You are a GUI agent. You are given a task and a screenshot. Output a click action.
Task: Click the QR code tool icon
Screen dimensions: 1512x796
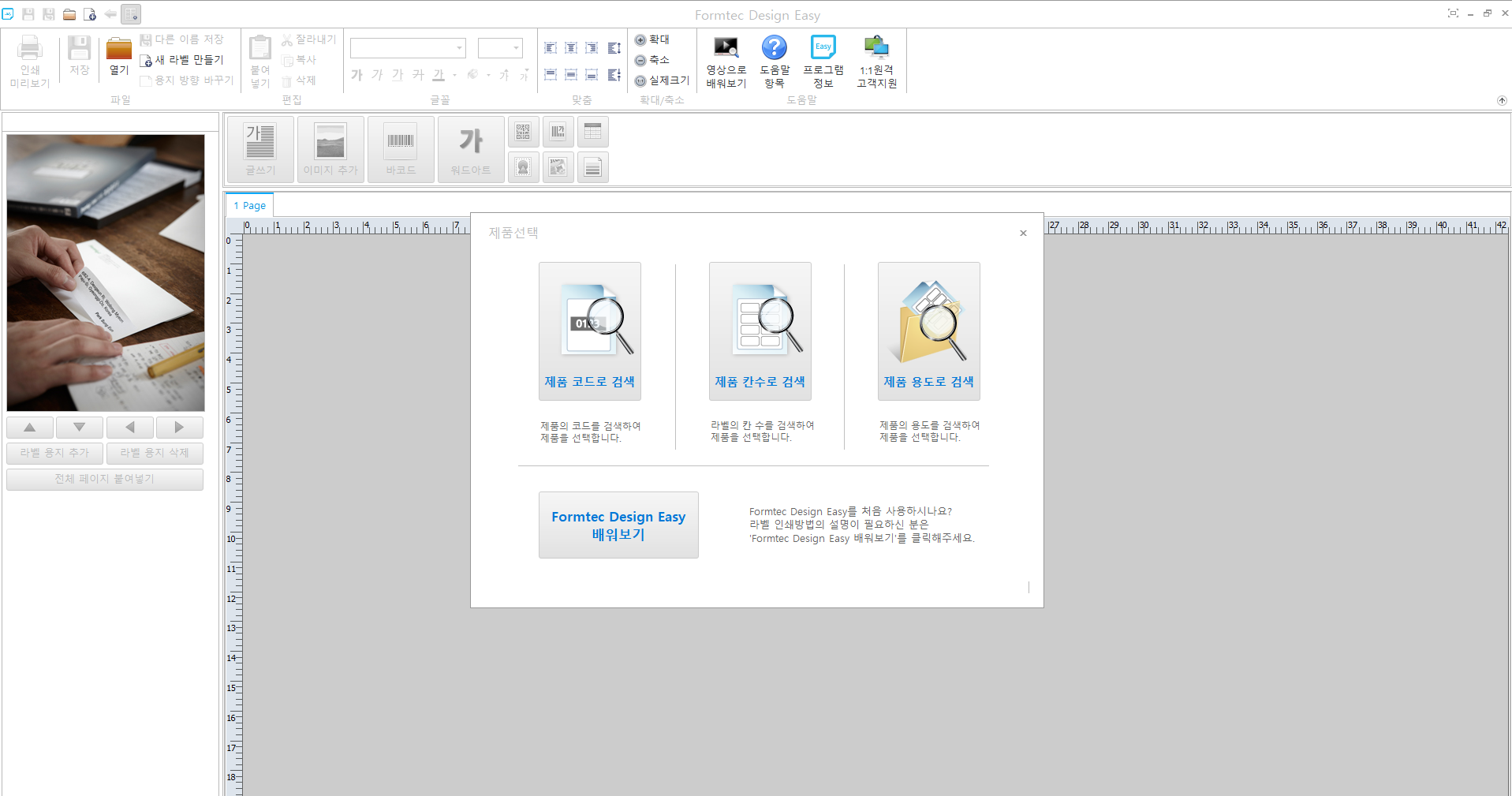coord(524,132)
